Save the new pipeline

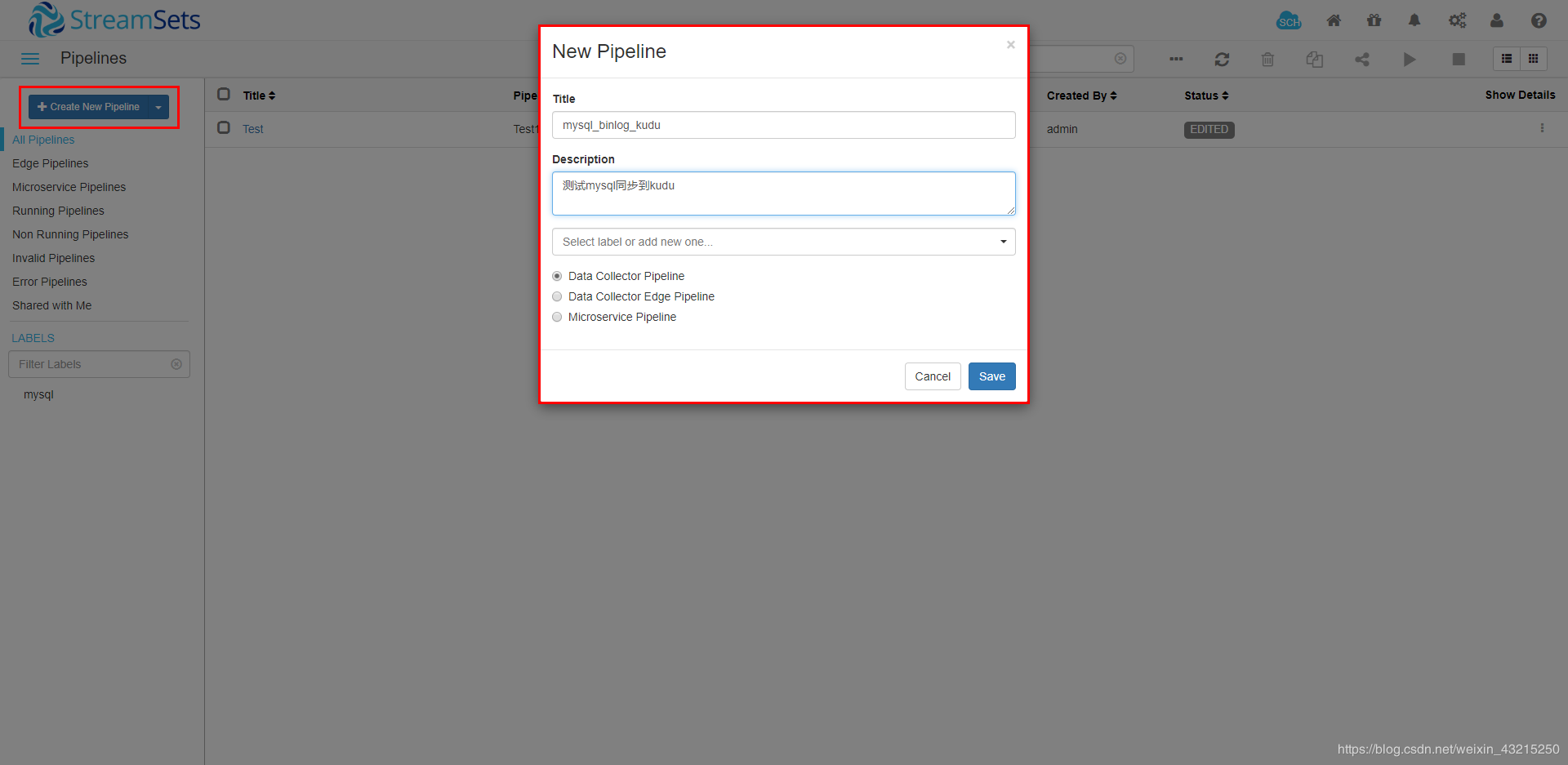pos(991,376)
